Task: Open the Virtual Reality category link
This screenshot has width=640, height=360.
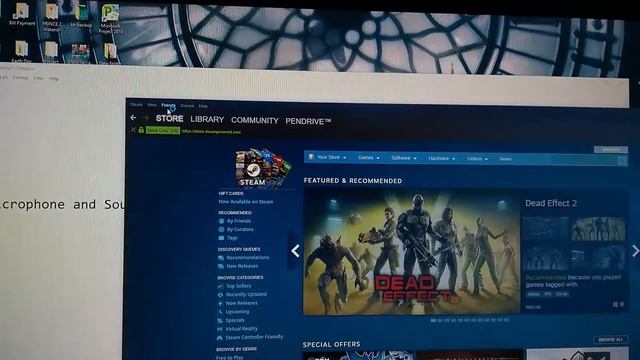Action: (242, 329)
